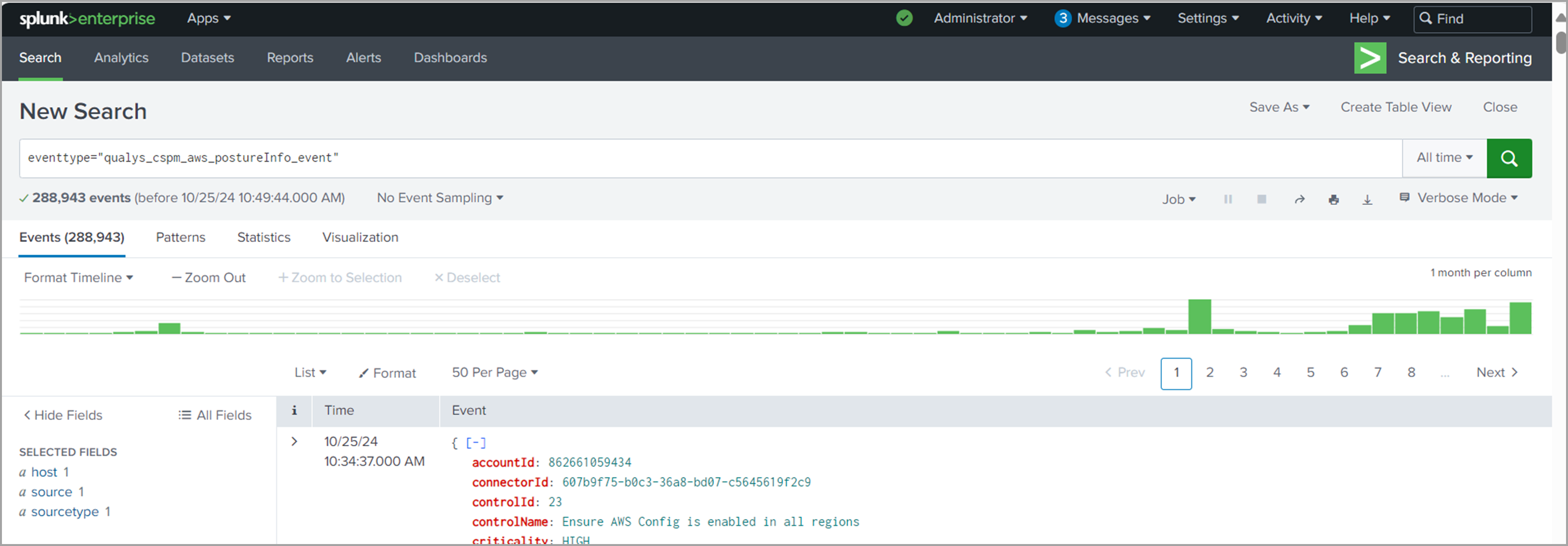Jump to results page 5
The image size is (1568, 546).
tap(1310, 372)
